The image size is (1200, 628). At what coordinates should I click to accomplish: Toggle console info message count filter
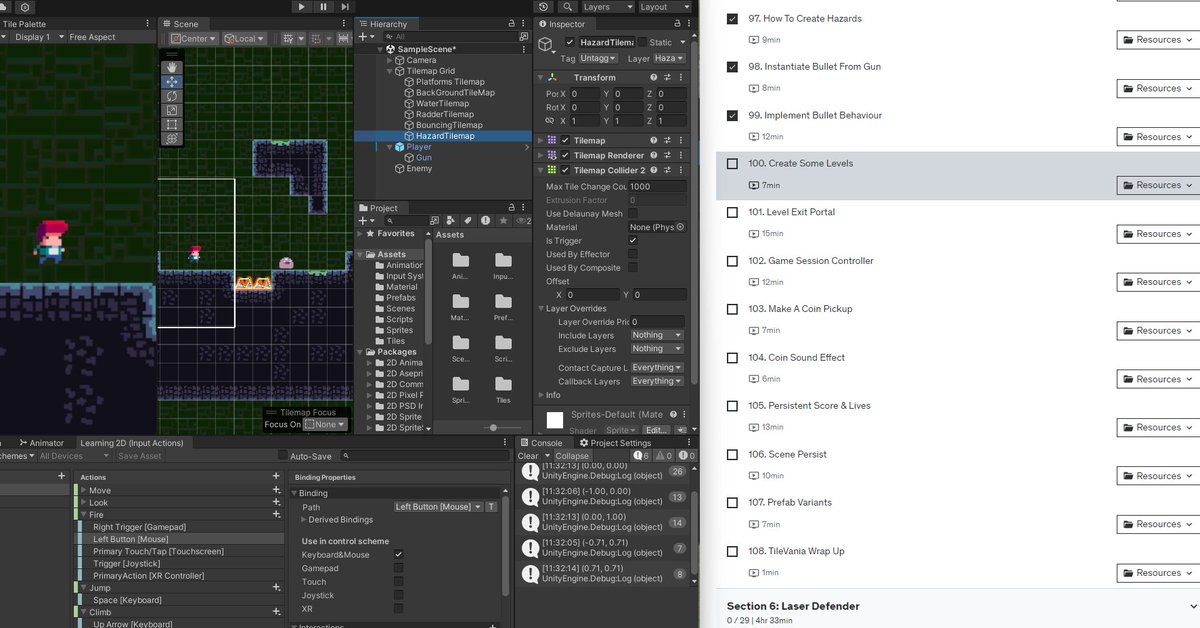coord(642,456)
